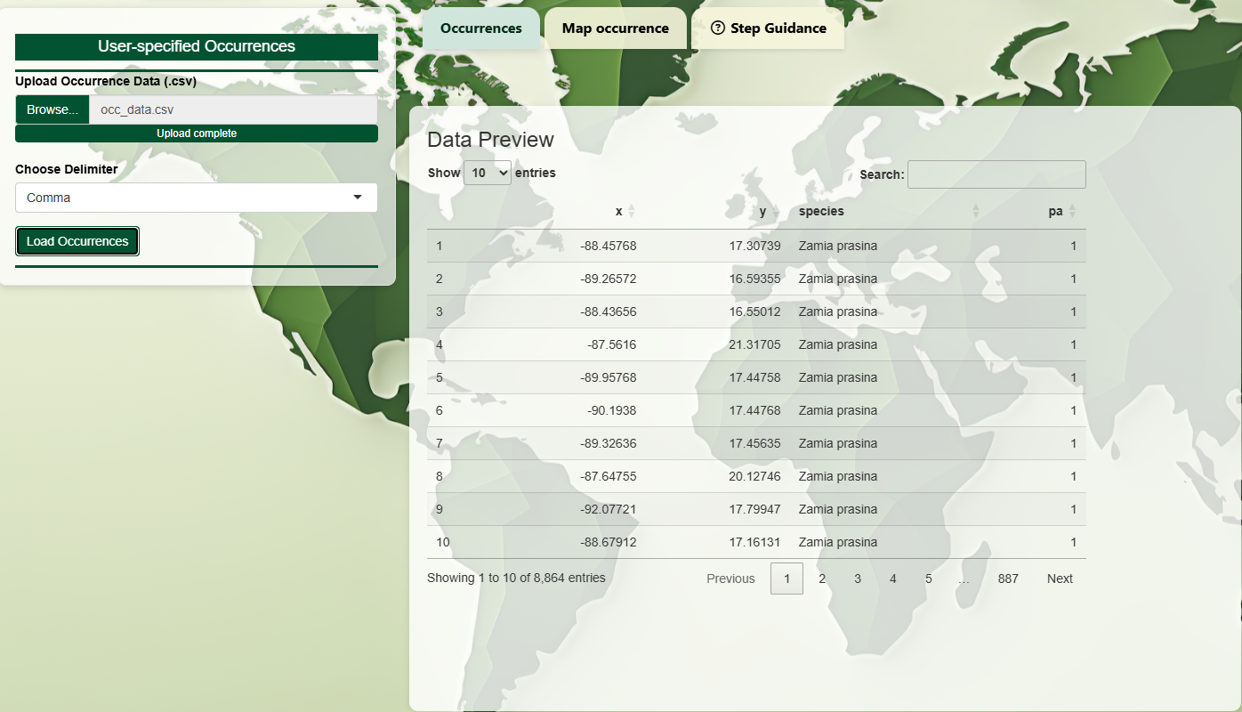Viewport: 1242px width, 712px height.
Task: Select current page 1 button
Action: coord(787,578)
